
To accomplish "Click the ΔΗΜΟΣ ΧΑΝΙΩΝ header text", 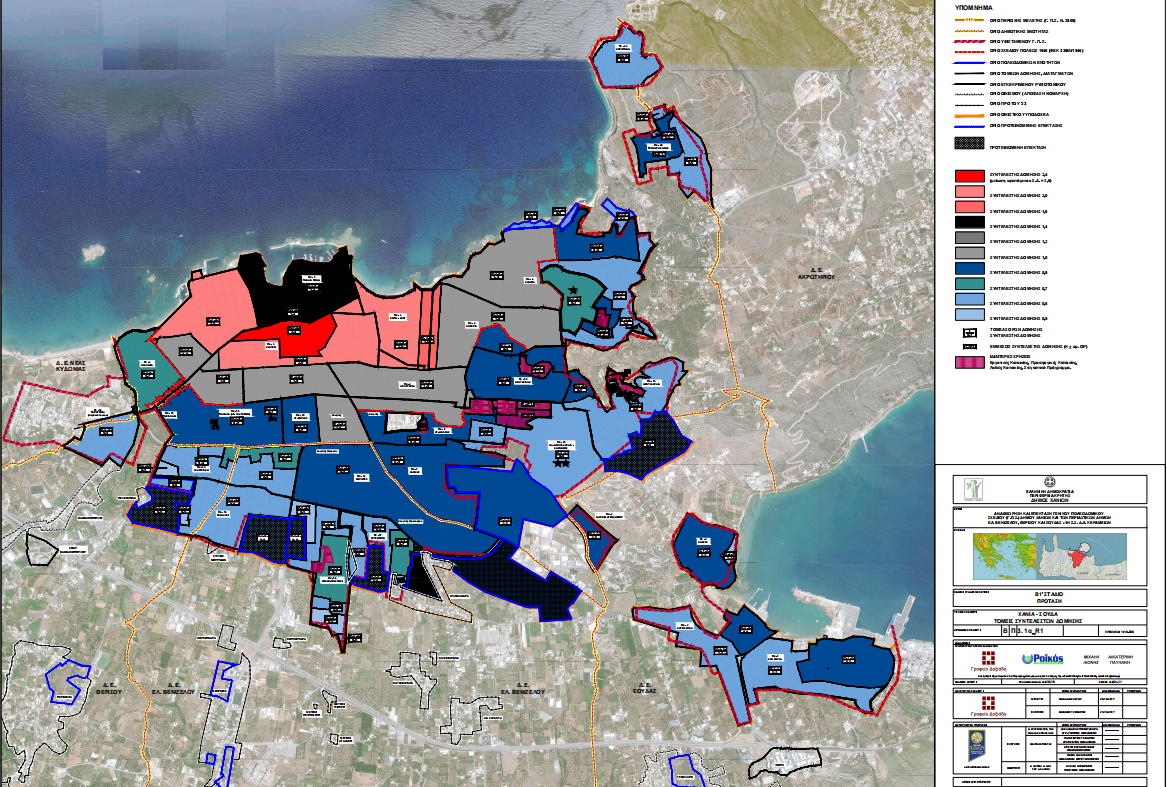I will pyautogui.click(x=1049, y=502).
